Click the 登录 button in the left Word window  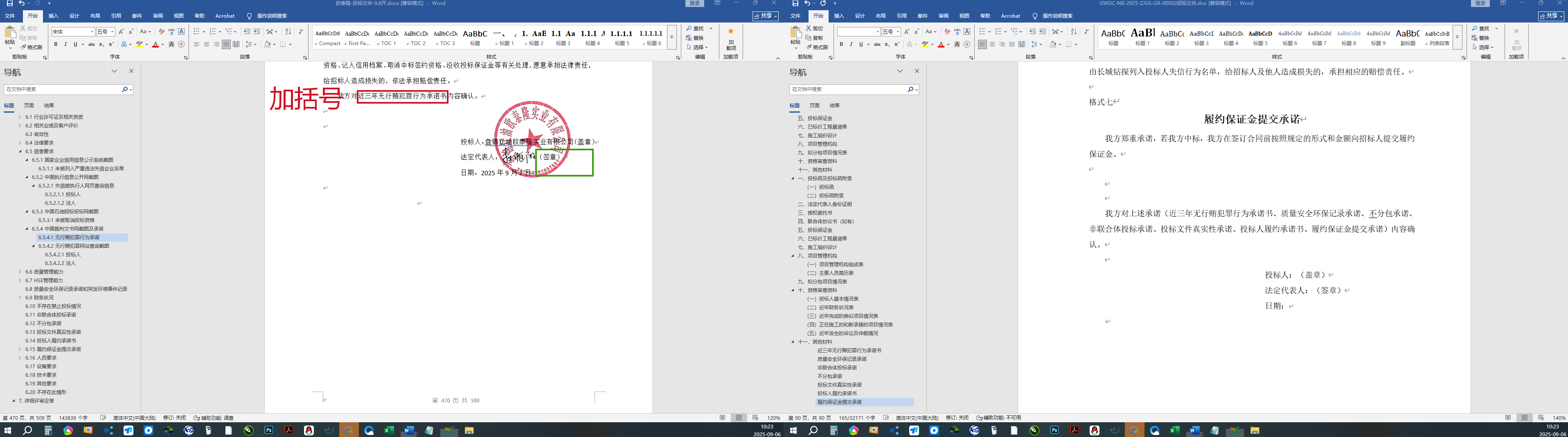[x=695, y=4]
